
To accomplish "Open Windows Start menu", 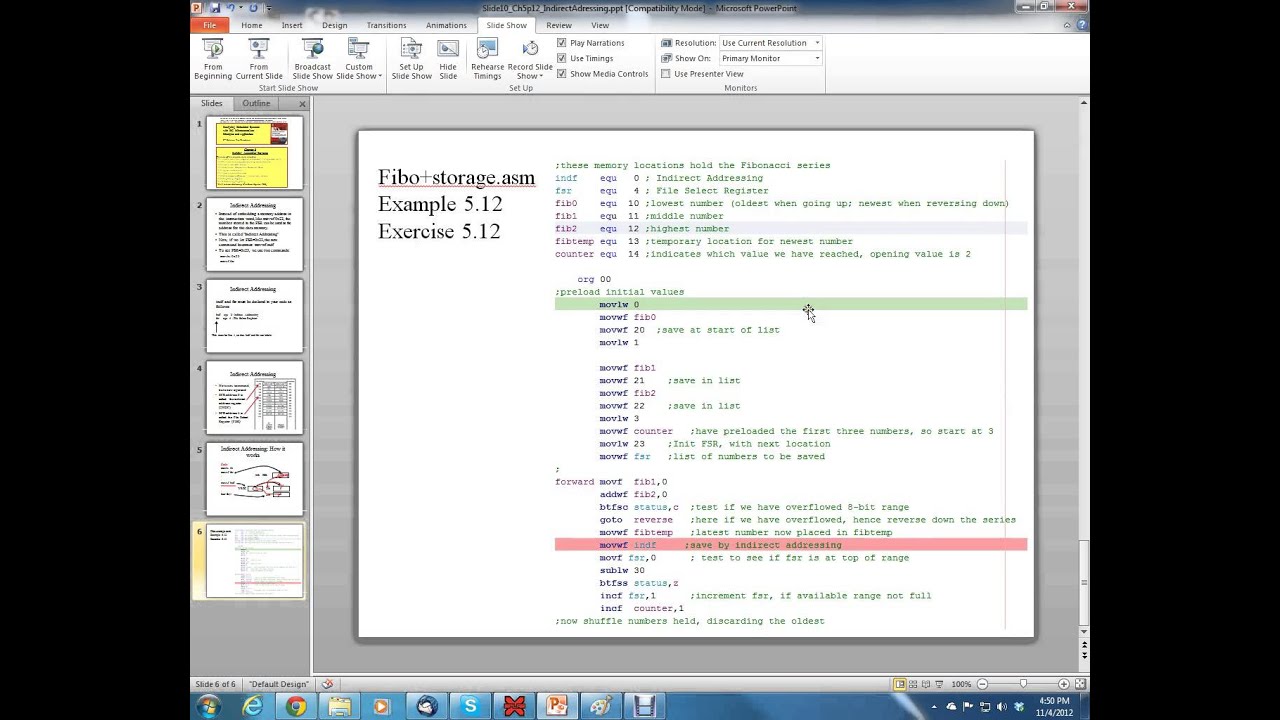I will click(209, 707).
